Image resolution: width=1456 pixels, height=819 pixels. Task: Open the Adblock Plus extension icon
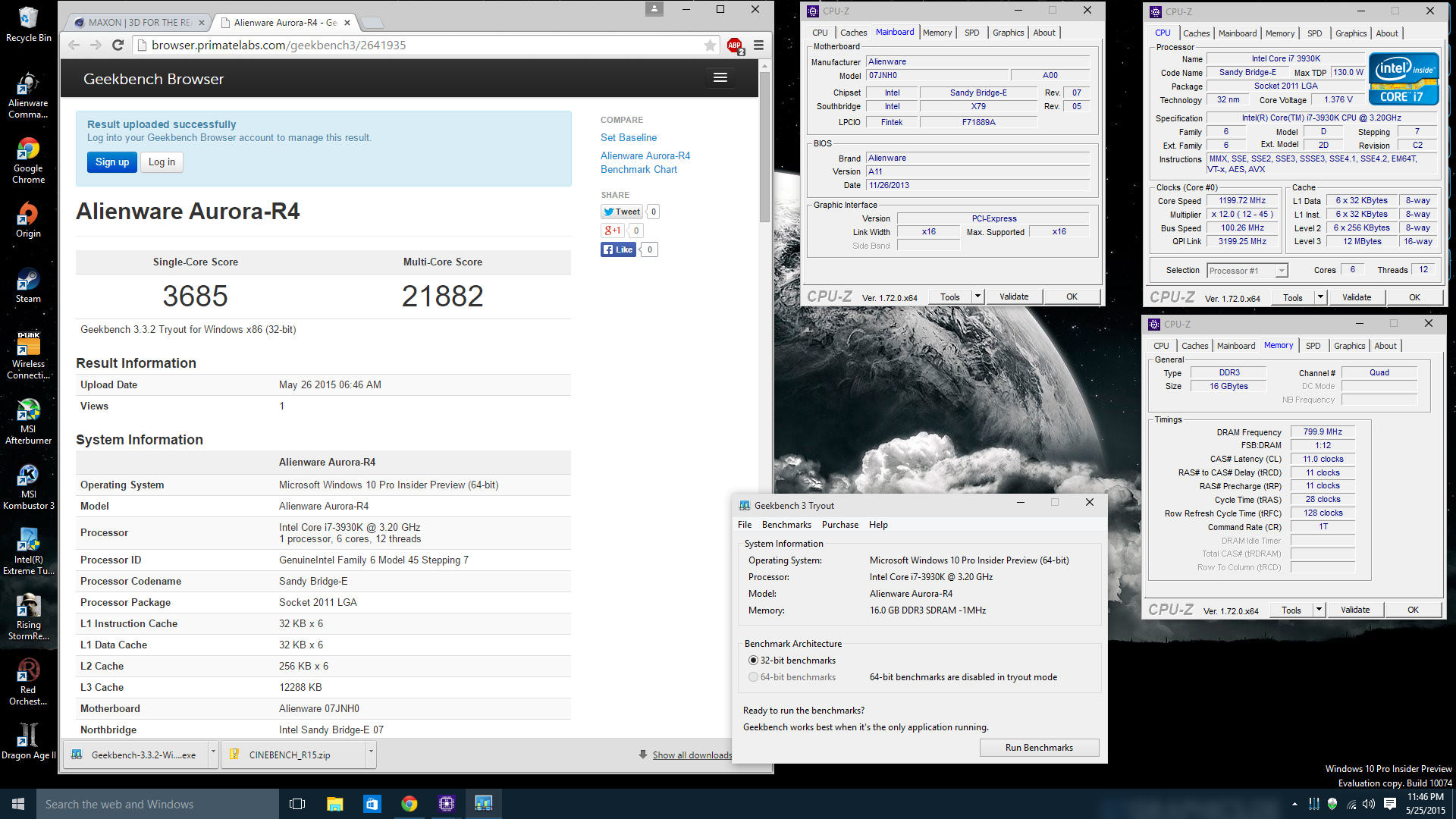(x=735, y=45)
